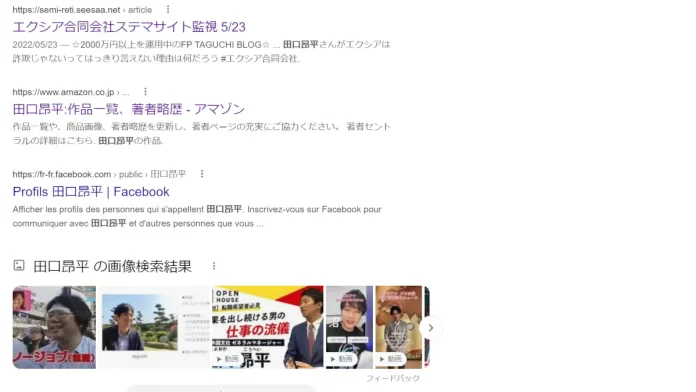Play the 動画 badge on brown thumbnail
Image resolution: width=696 pixels, height=392 pixels.
pos(391,359)
